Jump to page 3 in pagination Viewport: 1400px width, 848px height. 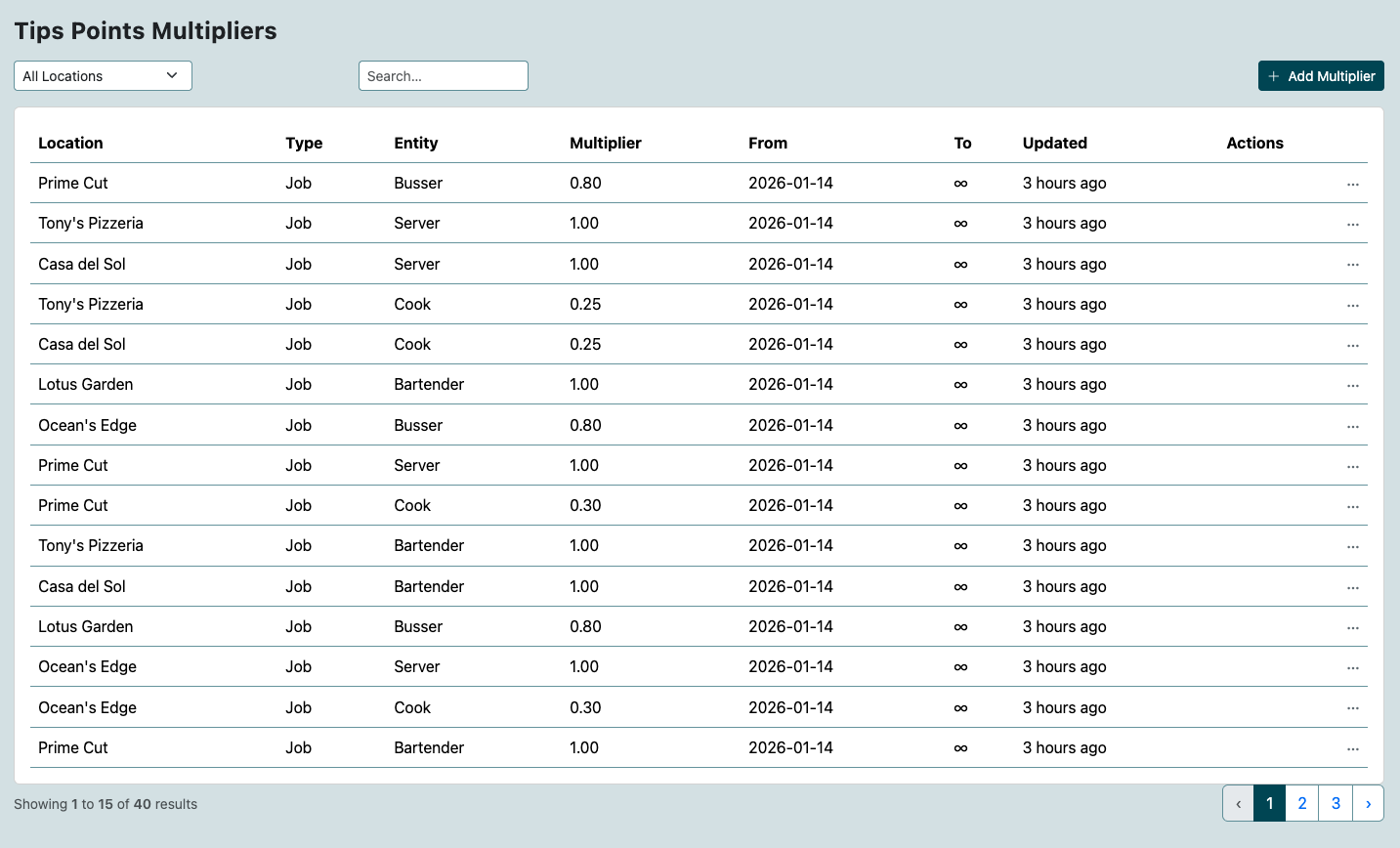click(x=1336, y=802)
